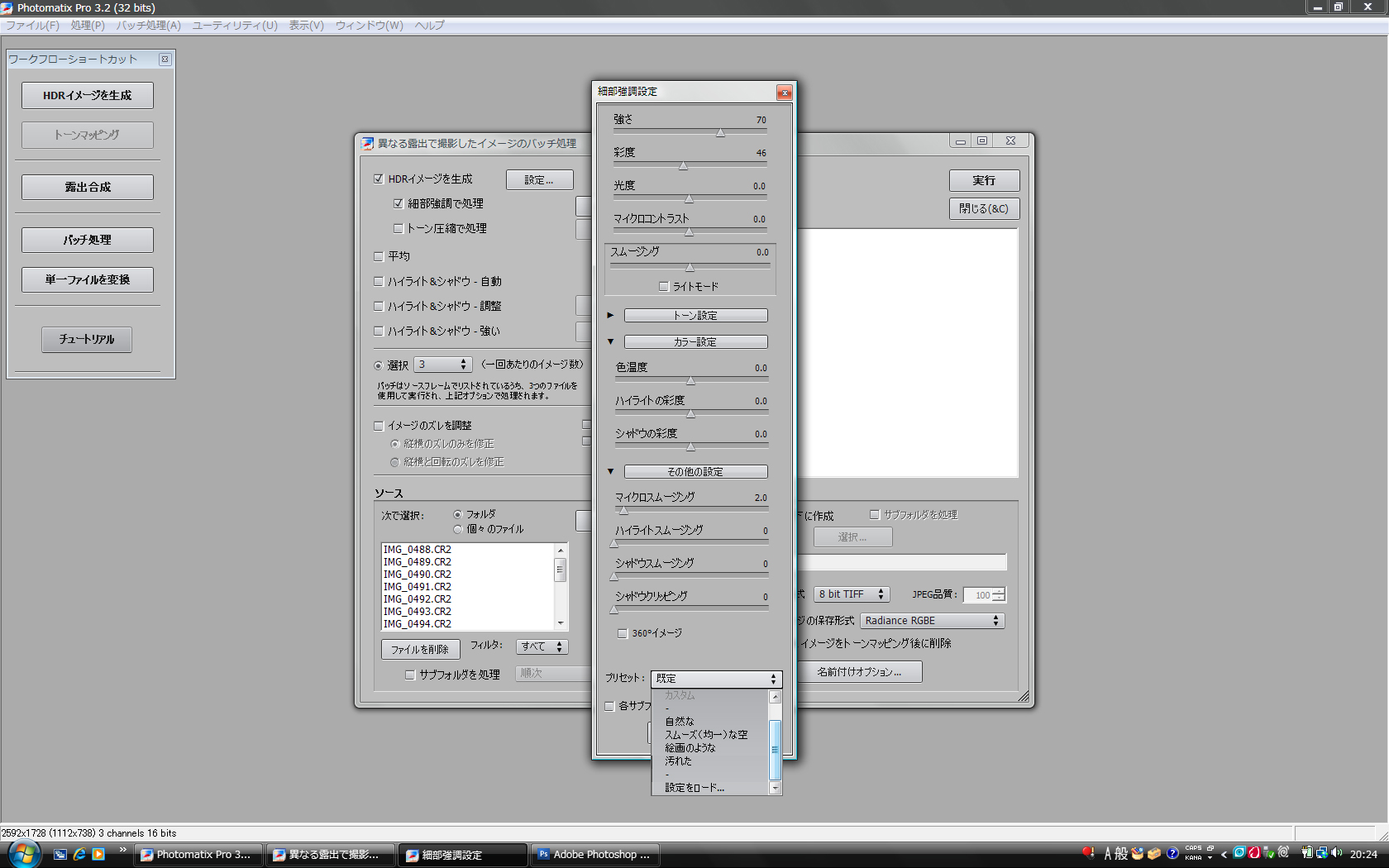Switch to Adobe Photoshop taskbar button

click(x=595, y=855)
